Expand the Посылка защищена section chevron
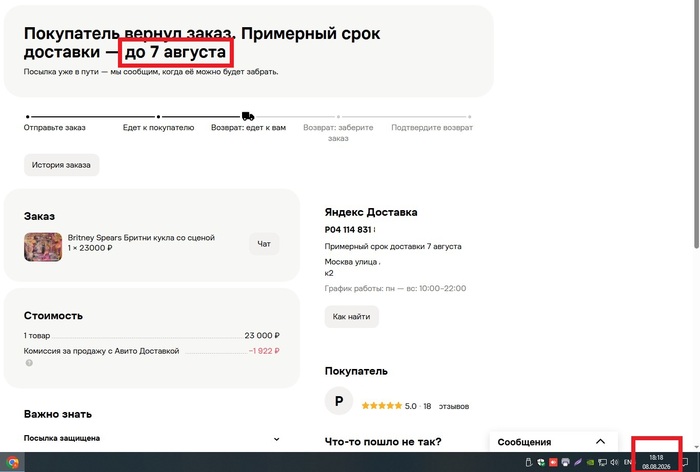Image resolution: width=700 pixels, height=472 pixels. tap(276, 439)
